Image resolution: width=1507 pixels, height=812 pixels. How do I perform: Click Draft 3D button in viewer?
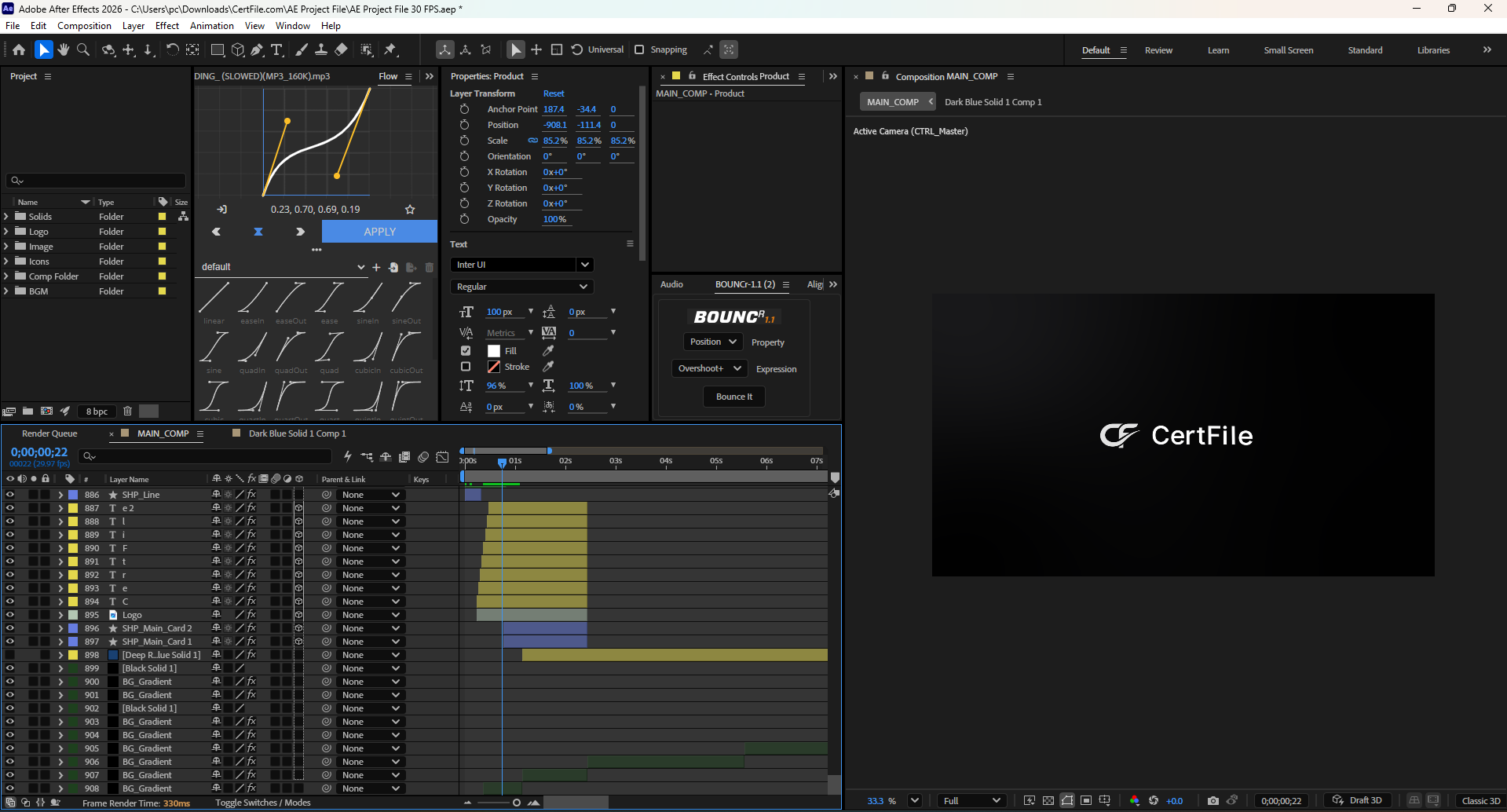[x=1357, y=800]
